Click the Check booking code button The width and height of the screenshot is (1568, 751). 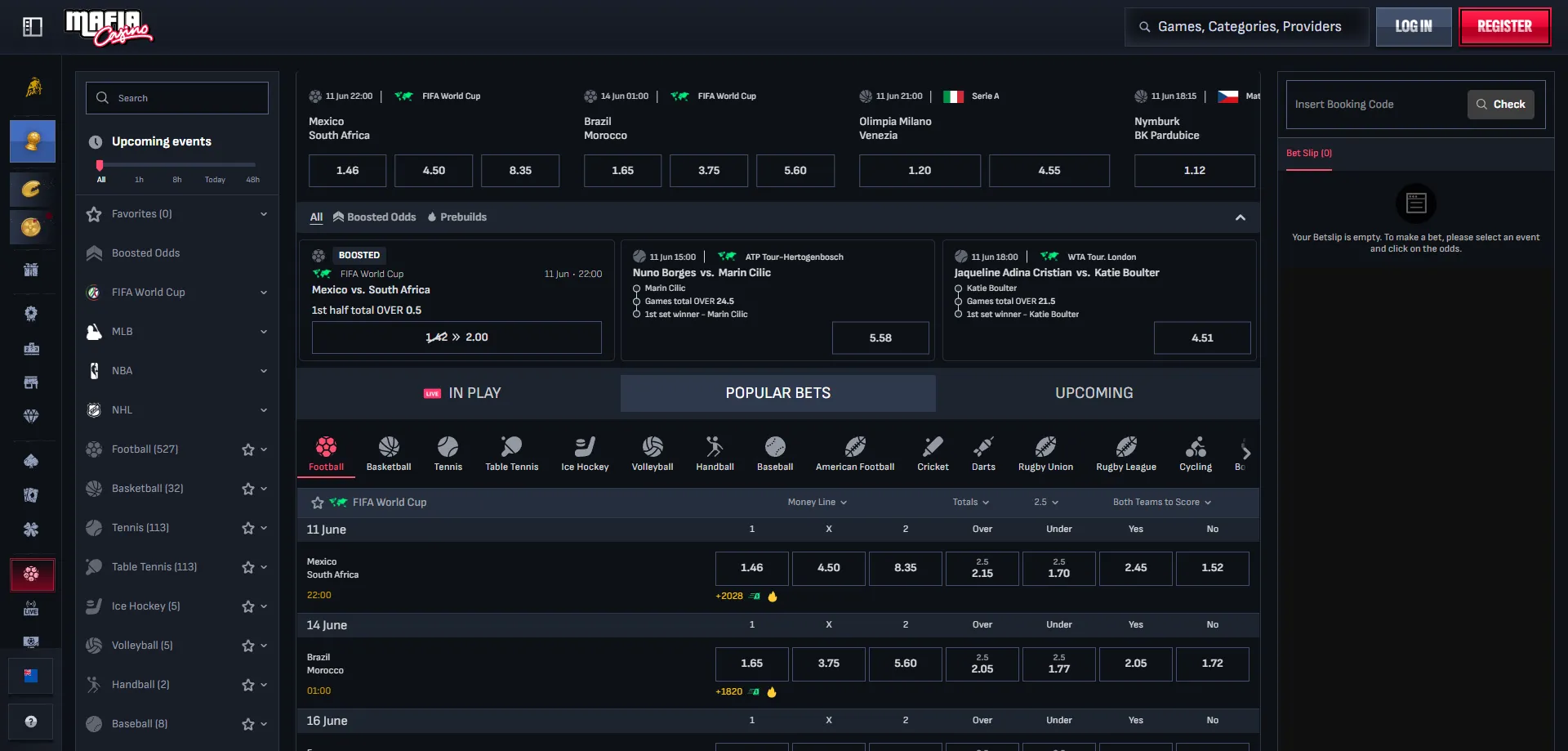click(1501, 105)
